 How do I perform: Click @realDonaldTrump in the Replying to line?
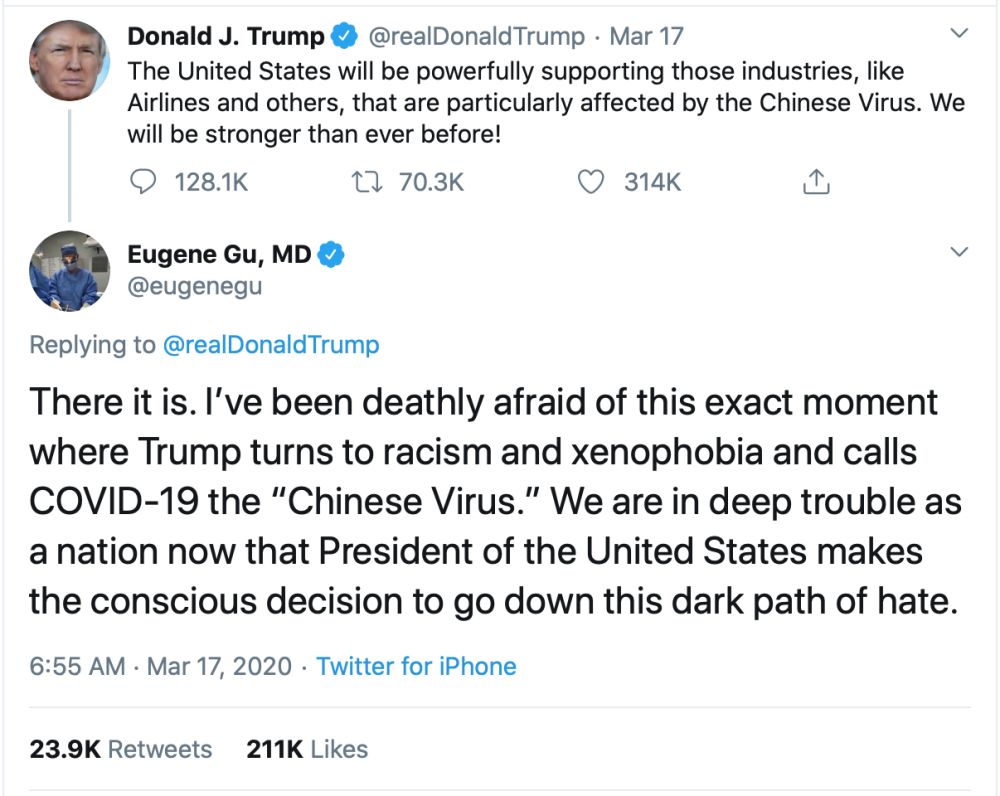[x=271, y=345]
